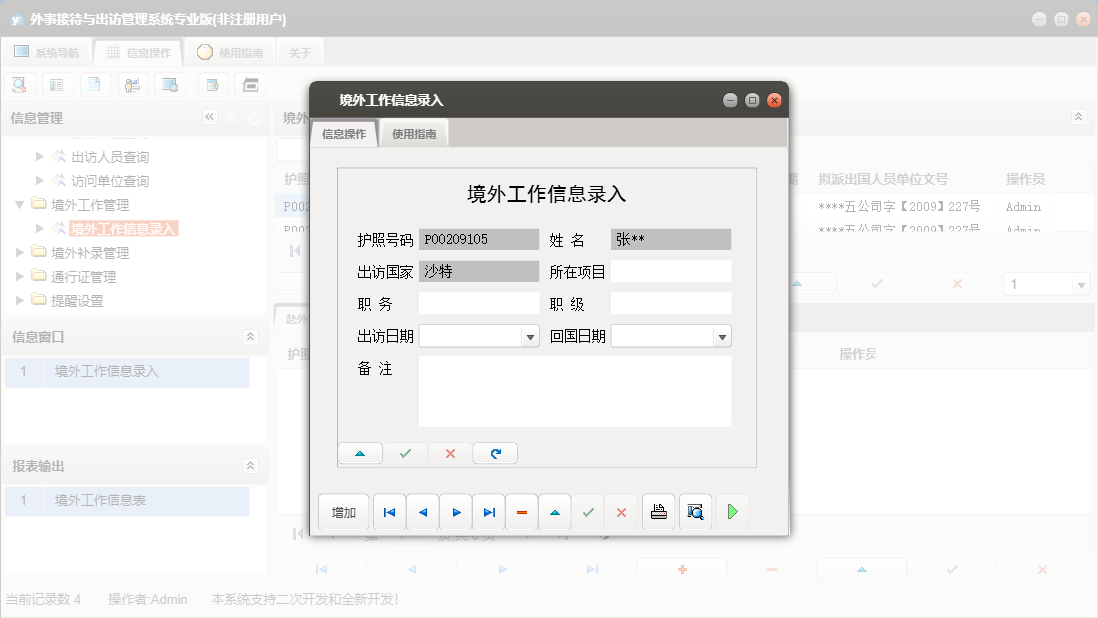1098x618 pixels.
Task: Click the green run arrow in the dialog
Action: pyautogui.click(x=731, y=511)
